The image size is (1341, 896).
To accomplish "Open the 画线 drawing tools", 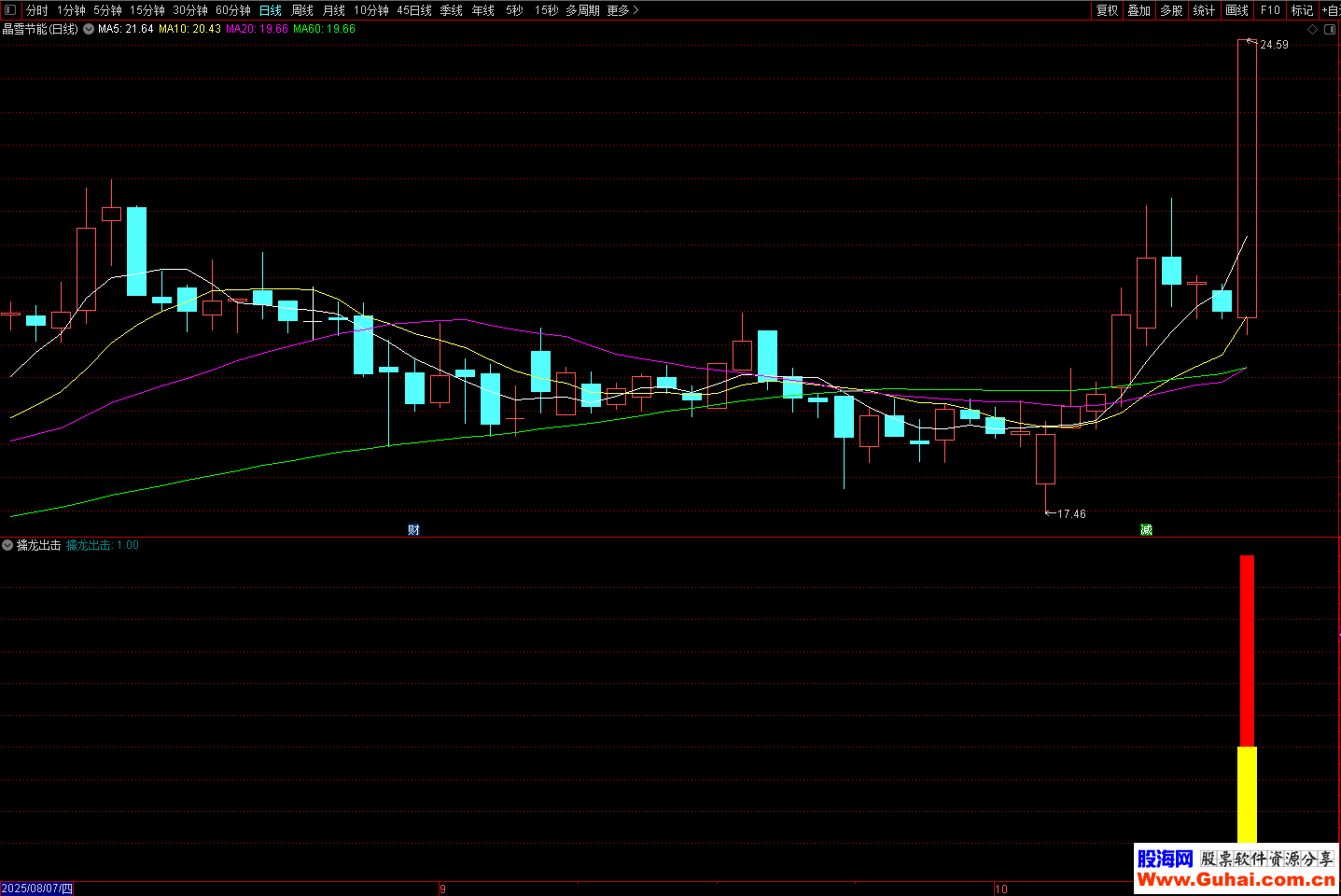I will point(1236,10).
